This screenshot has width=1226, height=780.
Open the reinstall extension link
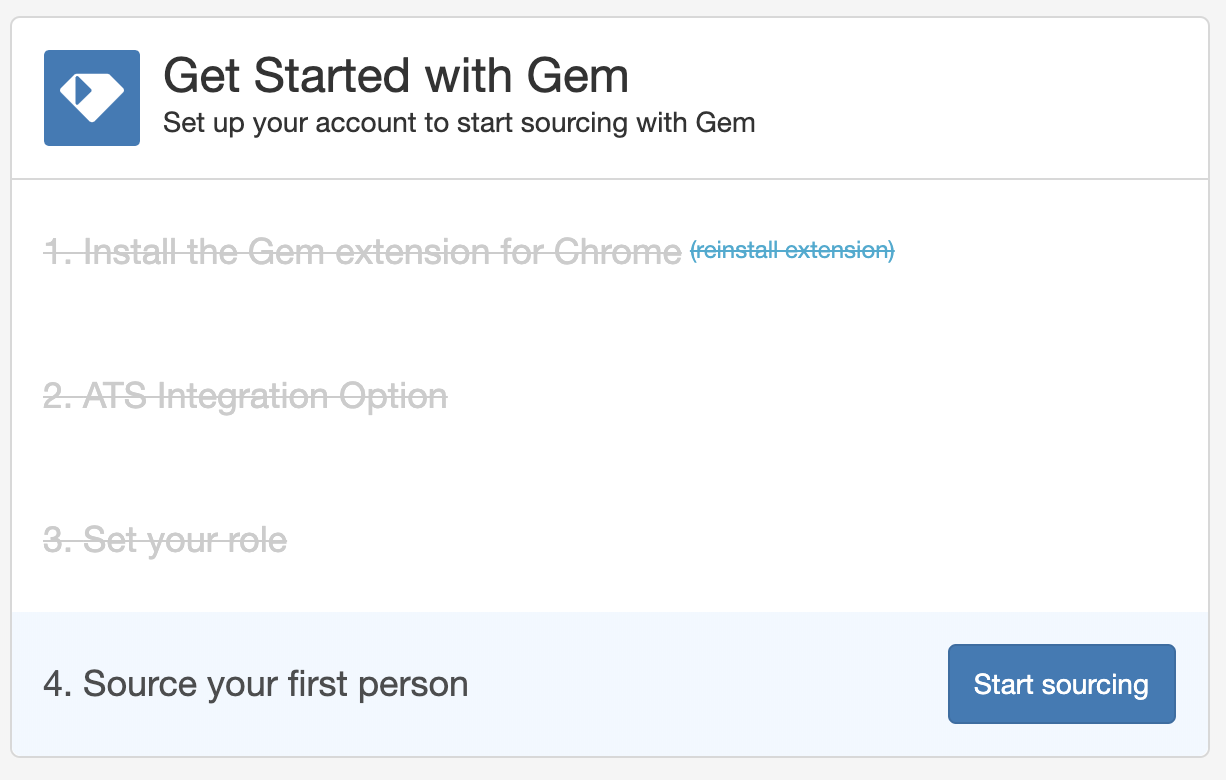click(792, 250)
